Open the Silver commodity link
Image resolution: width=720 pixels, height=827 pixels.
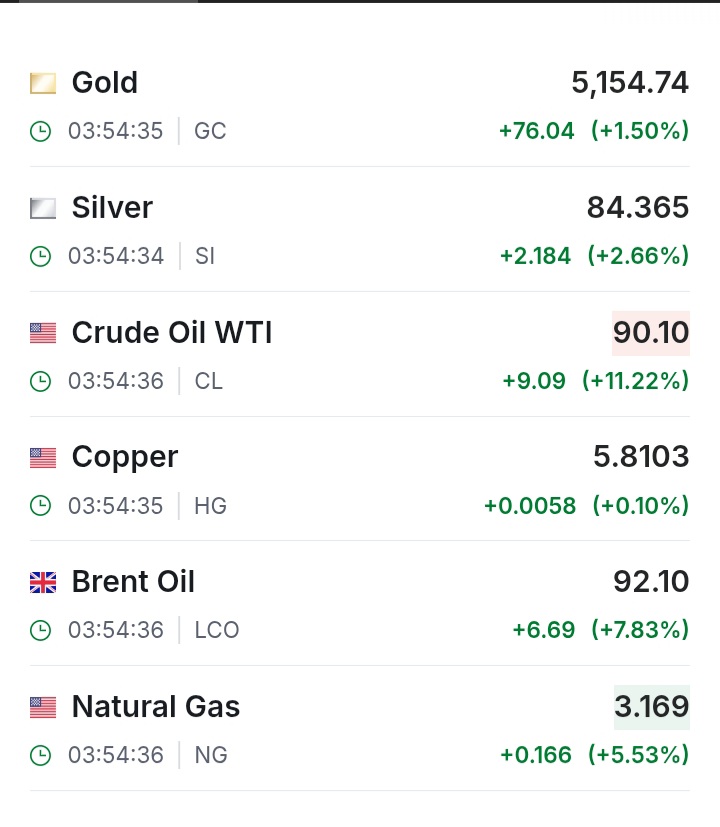click(112, 208)
